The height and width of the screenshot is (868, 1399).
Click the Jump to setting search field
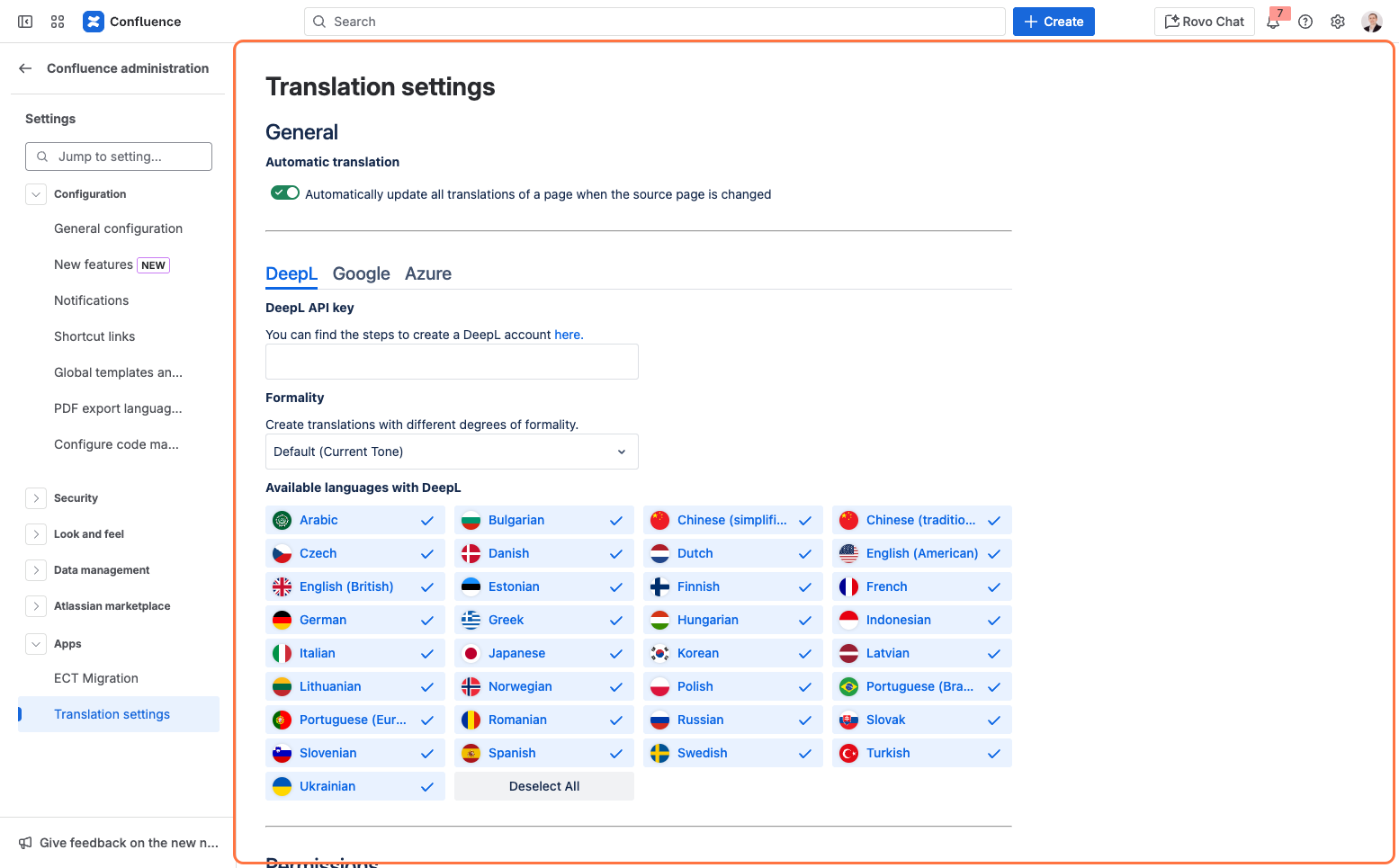pos(119,157)
